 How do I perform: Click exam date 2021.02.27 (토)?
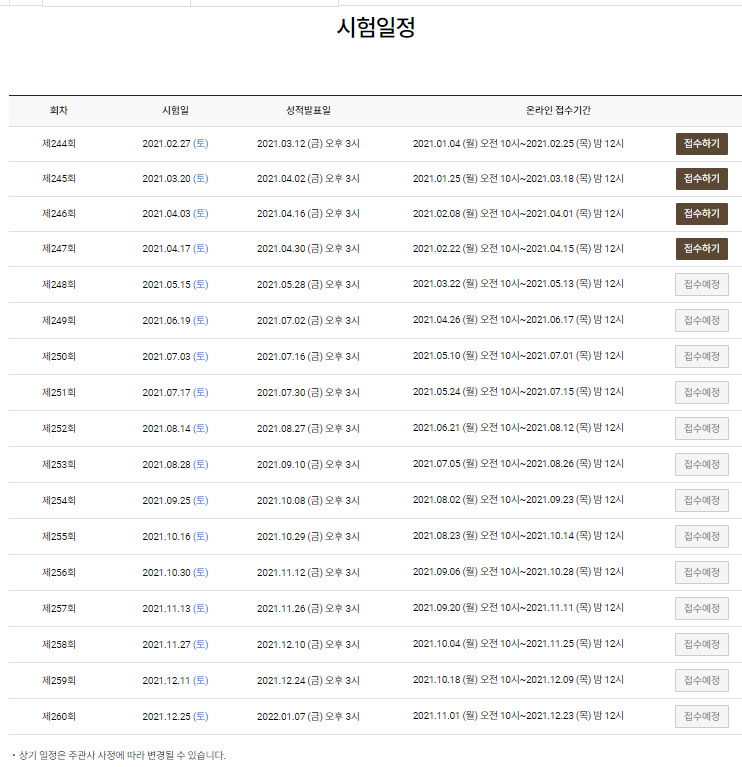click(x=175, y=143)
